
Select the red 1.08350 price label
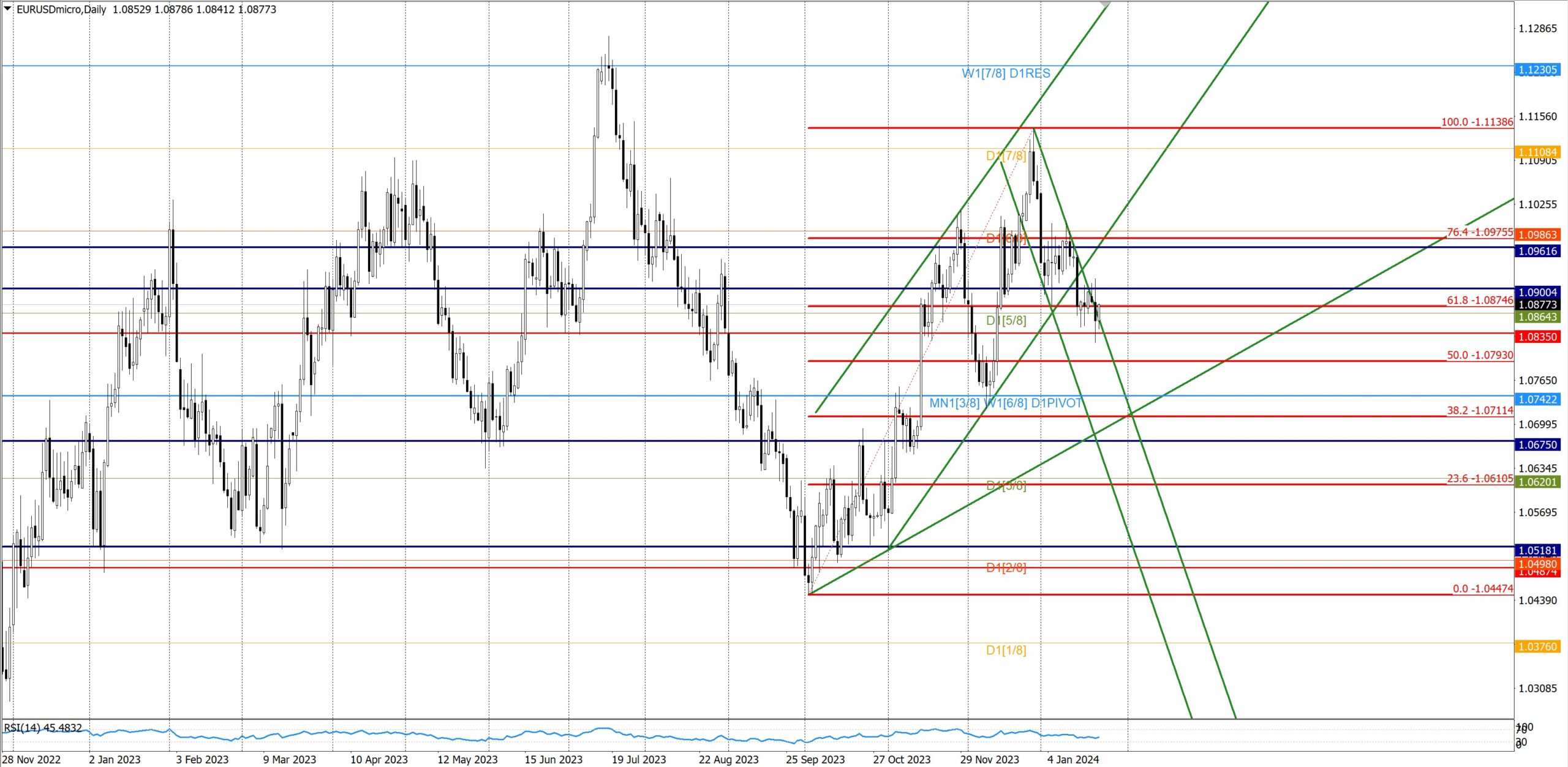1537,337
